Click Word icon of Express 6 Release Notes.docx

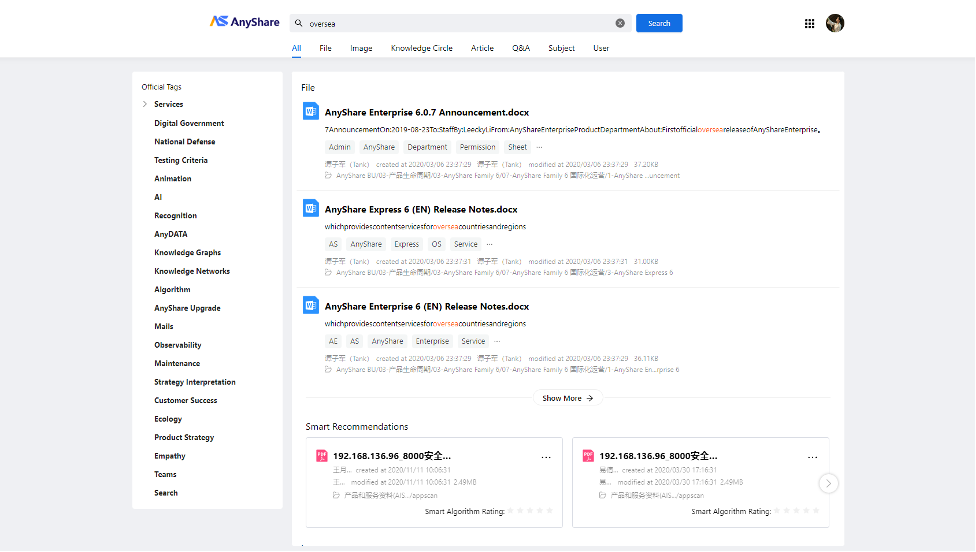coord(311,208)
